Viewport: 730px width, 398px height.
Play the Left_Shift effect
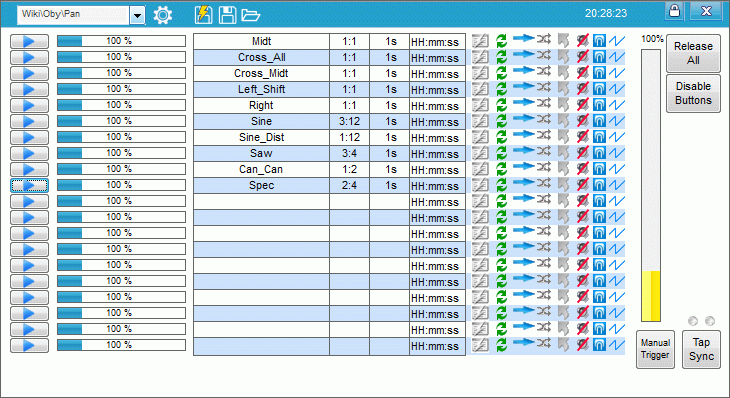pos(29,89)
